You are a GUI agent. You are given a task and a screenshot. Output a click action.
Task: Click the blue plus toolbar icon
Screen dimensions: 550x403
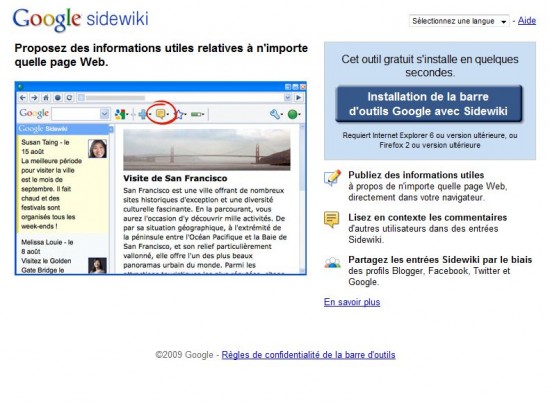point(143,114)
